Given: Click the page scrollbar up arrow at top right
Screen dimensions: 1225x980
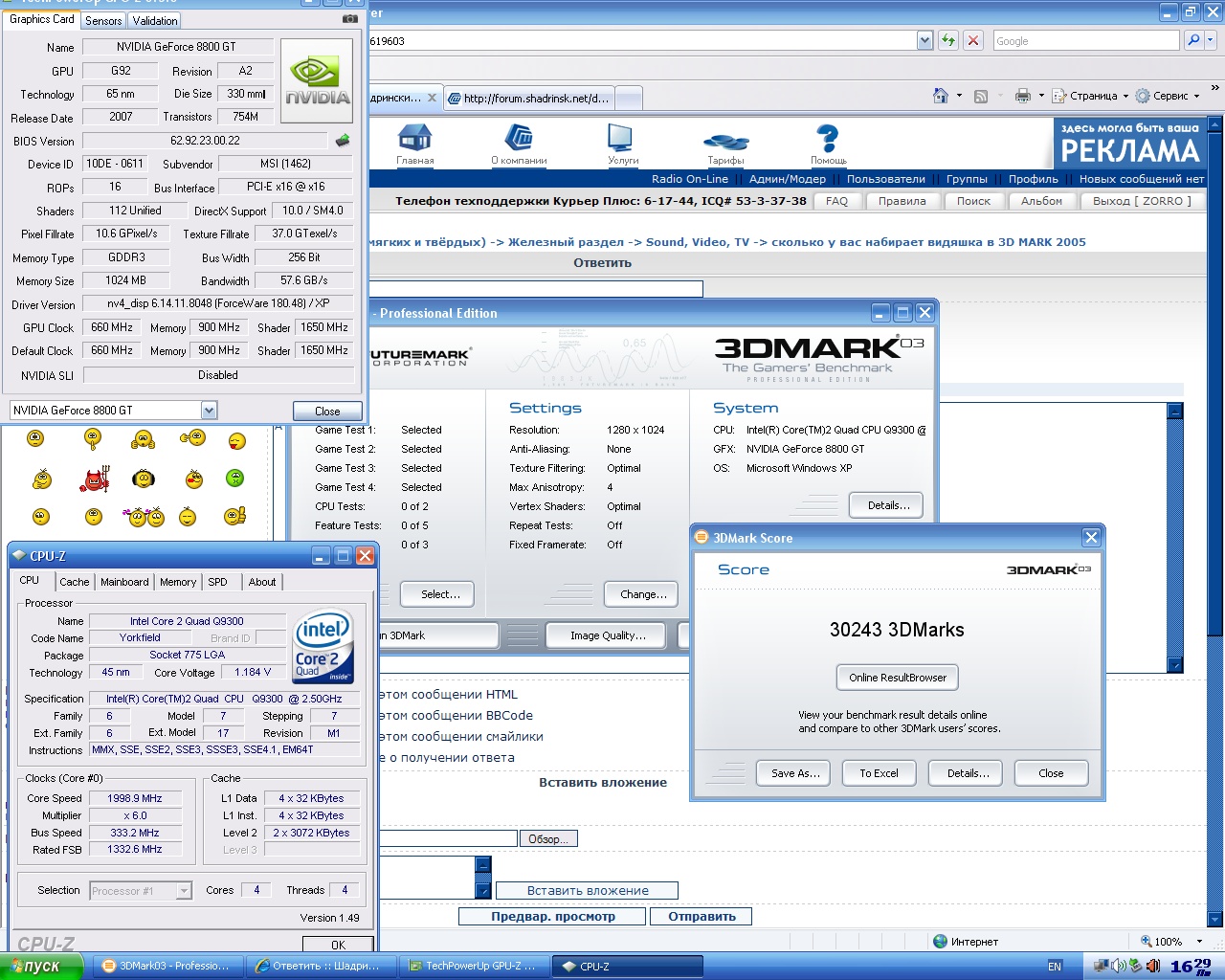Looking at the screenshot, I should pyautogui.click(x=1215, y=124).
